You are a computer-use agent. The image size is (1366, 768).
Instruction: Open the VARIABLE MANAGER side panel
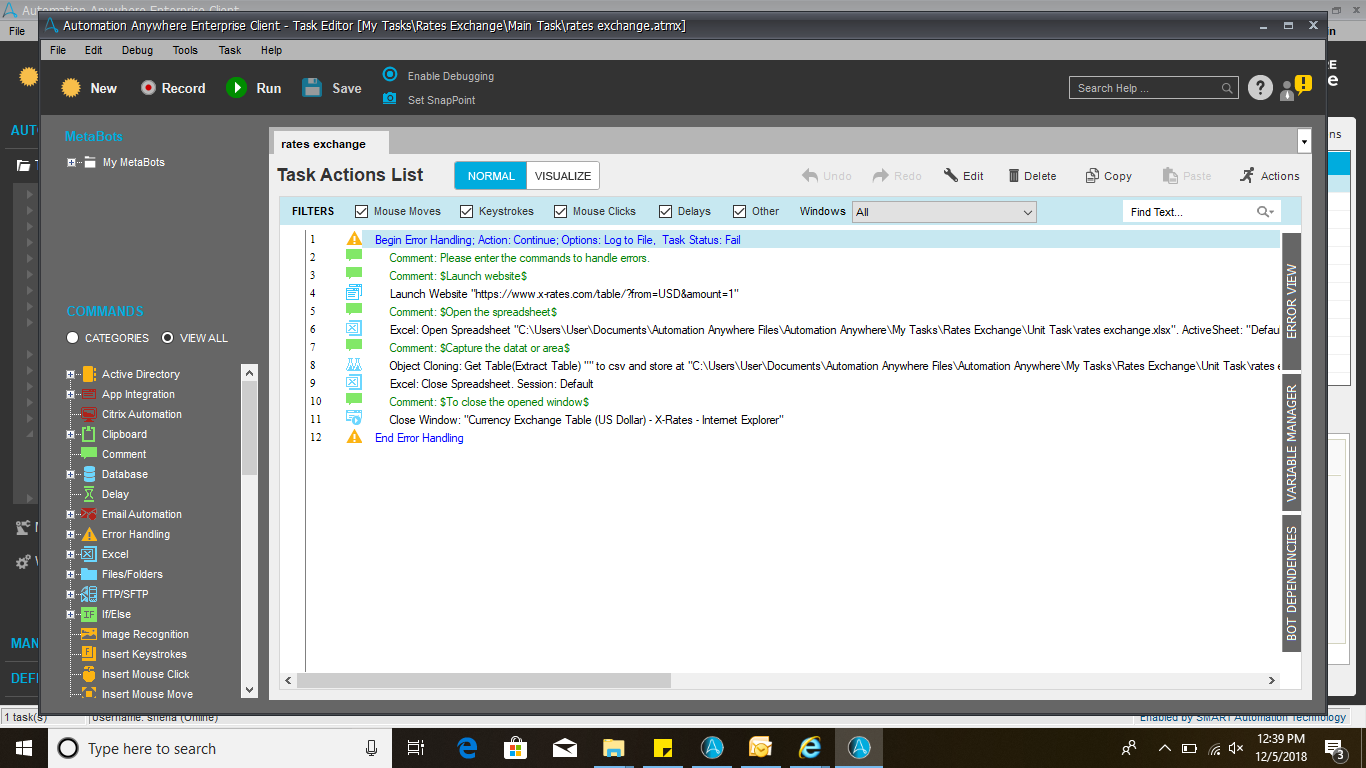click(1291, 443)
